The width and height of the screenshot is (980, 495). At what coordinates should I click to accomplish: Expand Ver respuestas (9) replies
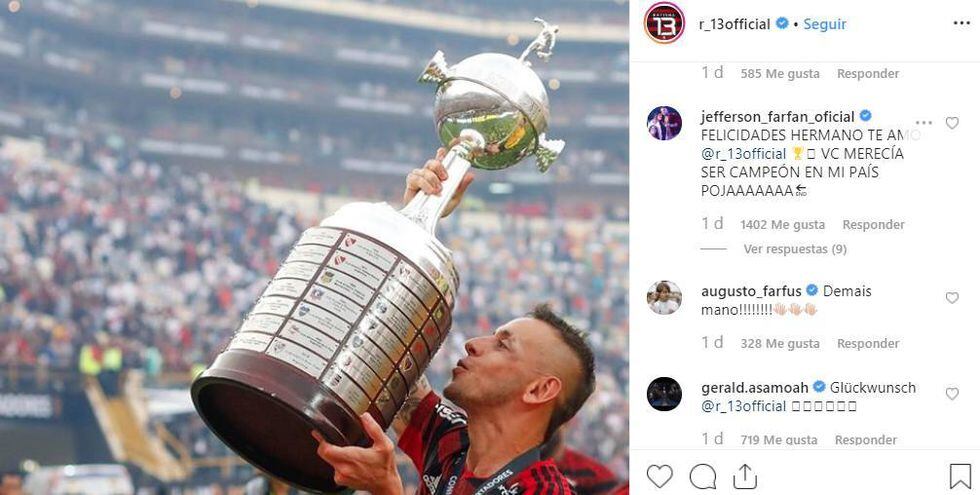coord(795,249)
